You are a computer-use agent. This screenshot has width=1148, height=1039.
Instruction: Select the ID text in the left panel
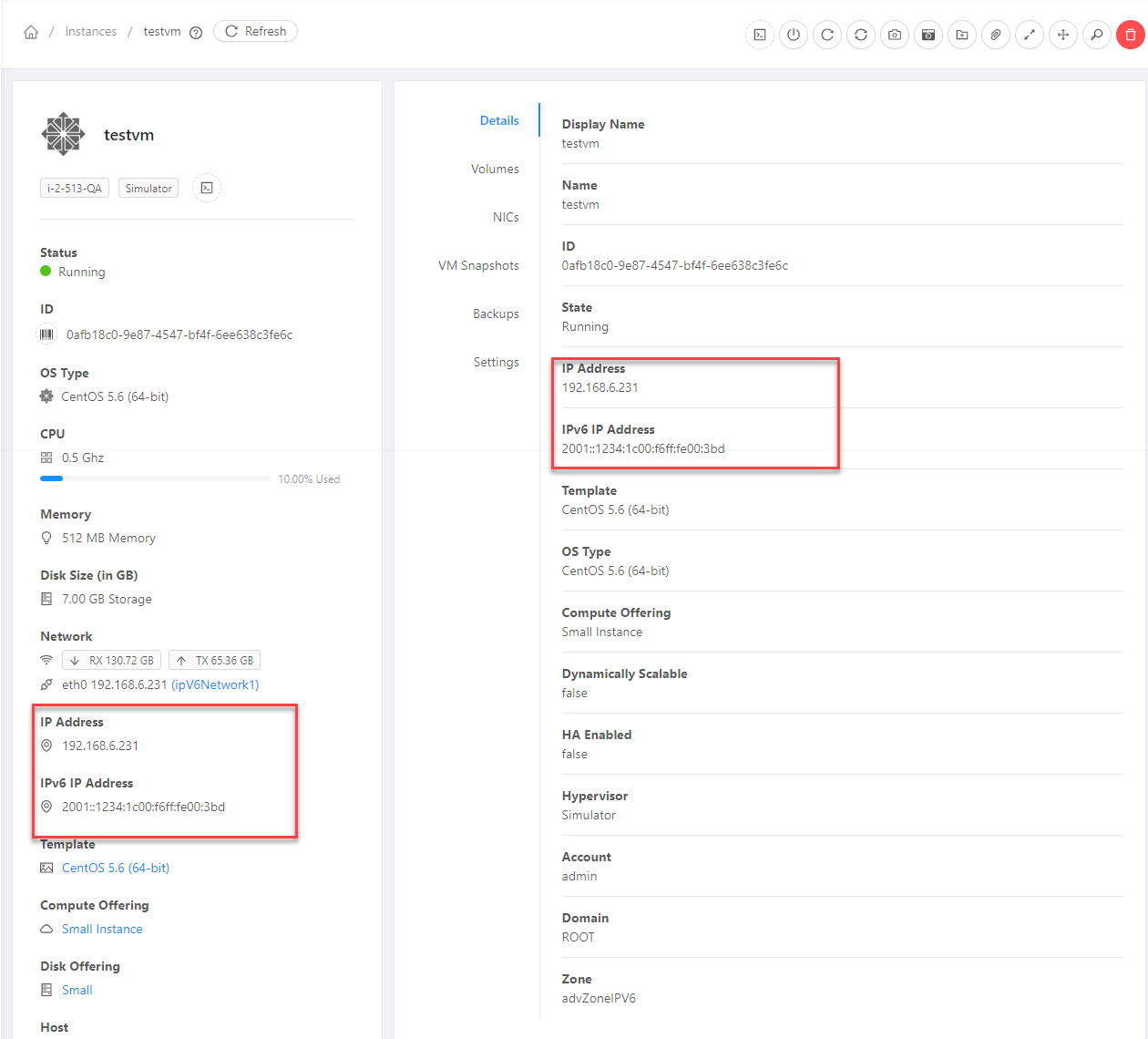coord(179,334)
